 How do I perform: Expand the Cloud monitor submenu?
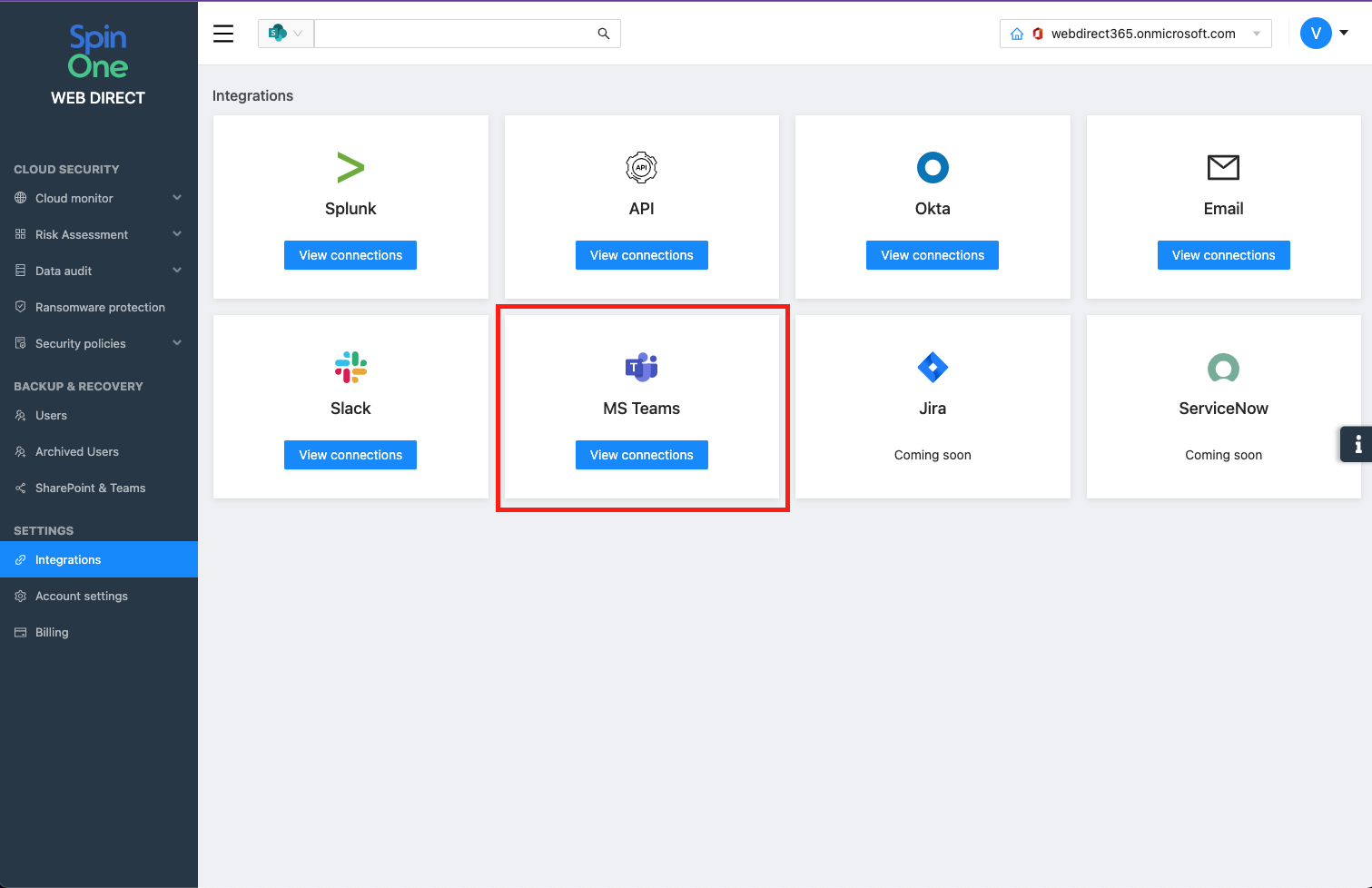click(x=177, y=198)
